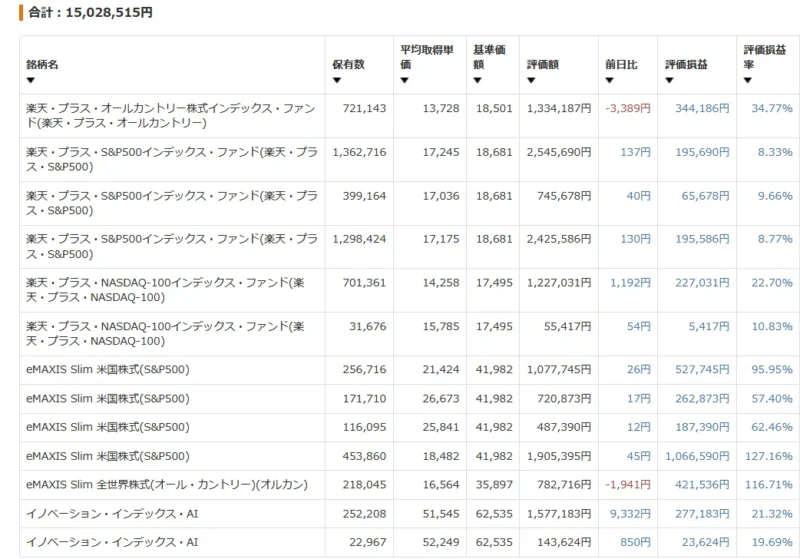The image size is (800, 559).
Task: Click the -3,389円 daily change value
Action: pyautogui.click(x=628, y=109)
